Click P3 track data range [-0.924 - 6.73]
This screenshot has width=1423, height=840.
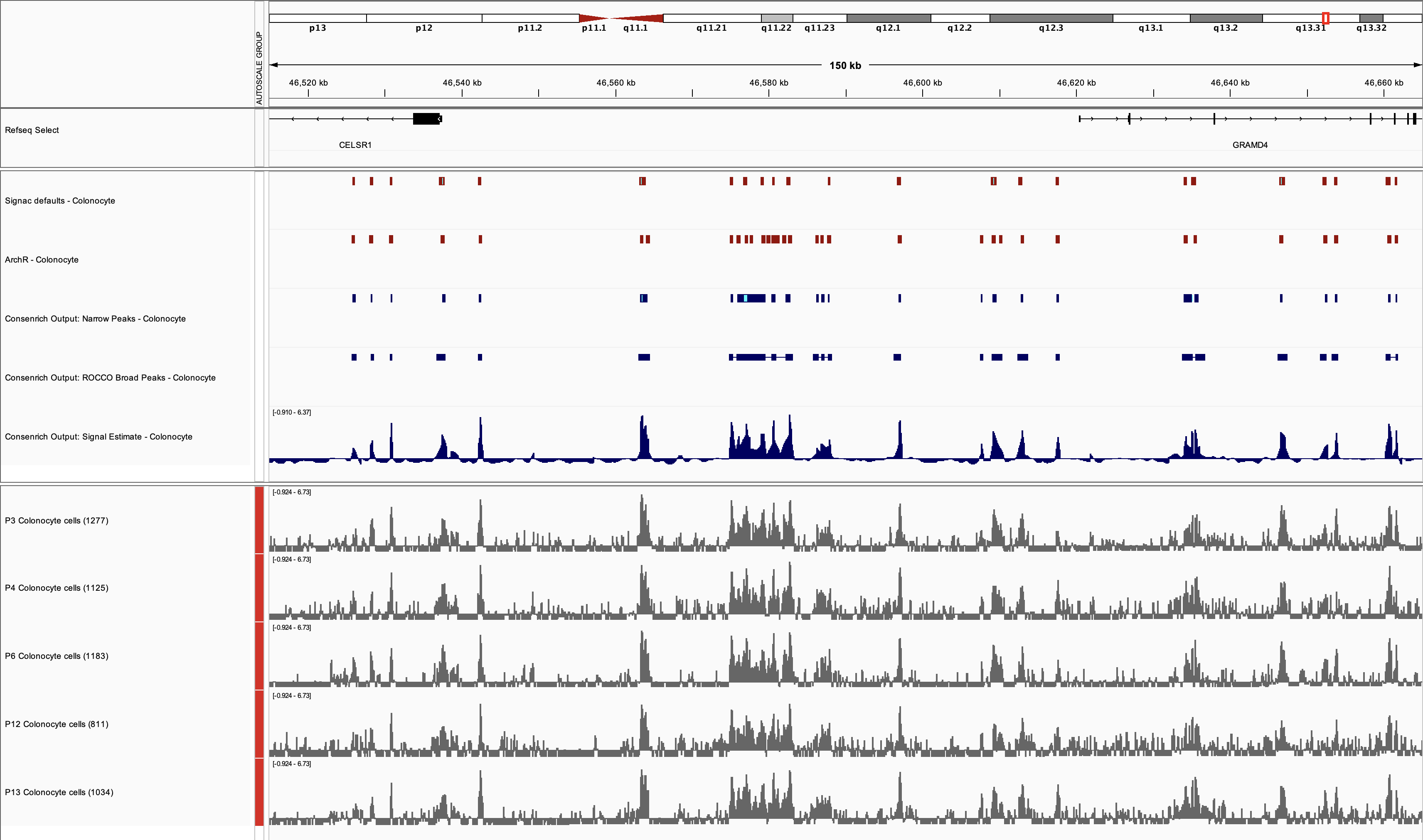292,492
